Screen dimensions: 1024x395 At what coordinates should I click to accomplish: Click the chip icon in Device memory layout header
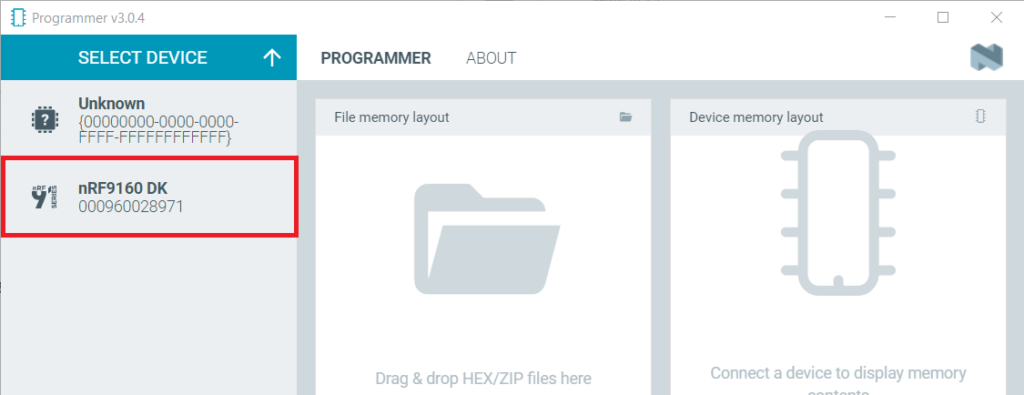[x=980, y=117]
